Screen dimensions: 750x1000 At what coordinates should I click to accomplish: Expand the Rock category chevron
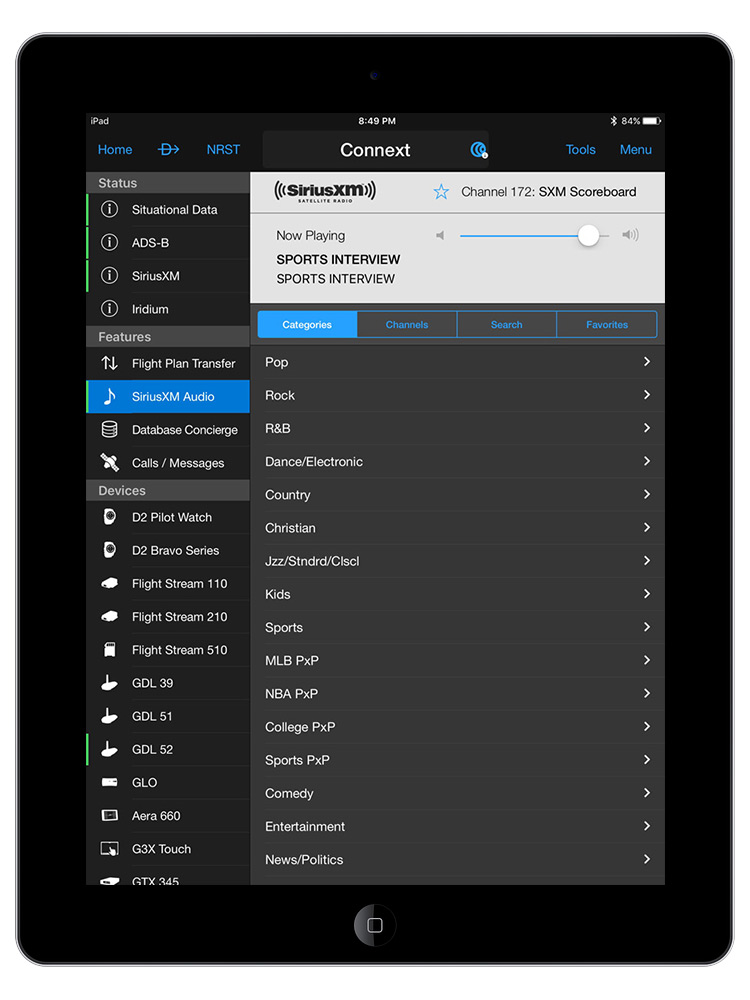click(647, 395)
